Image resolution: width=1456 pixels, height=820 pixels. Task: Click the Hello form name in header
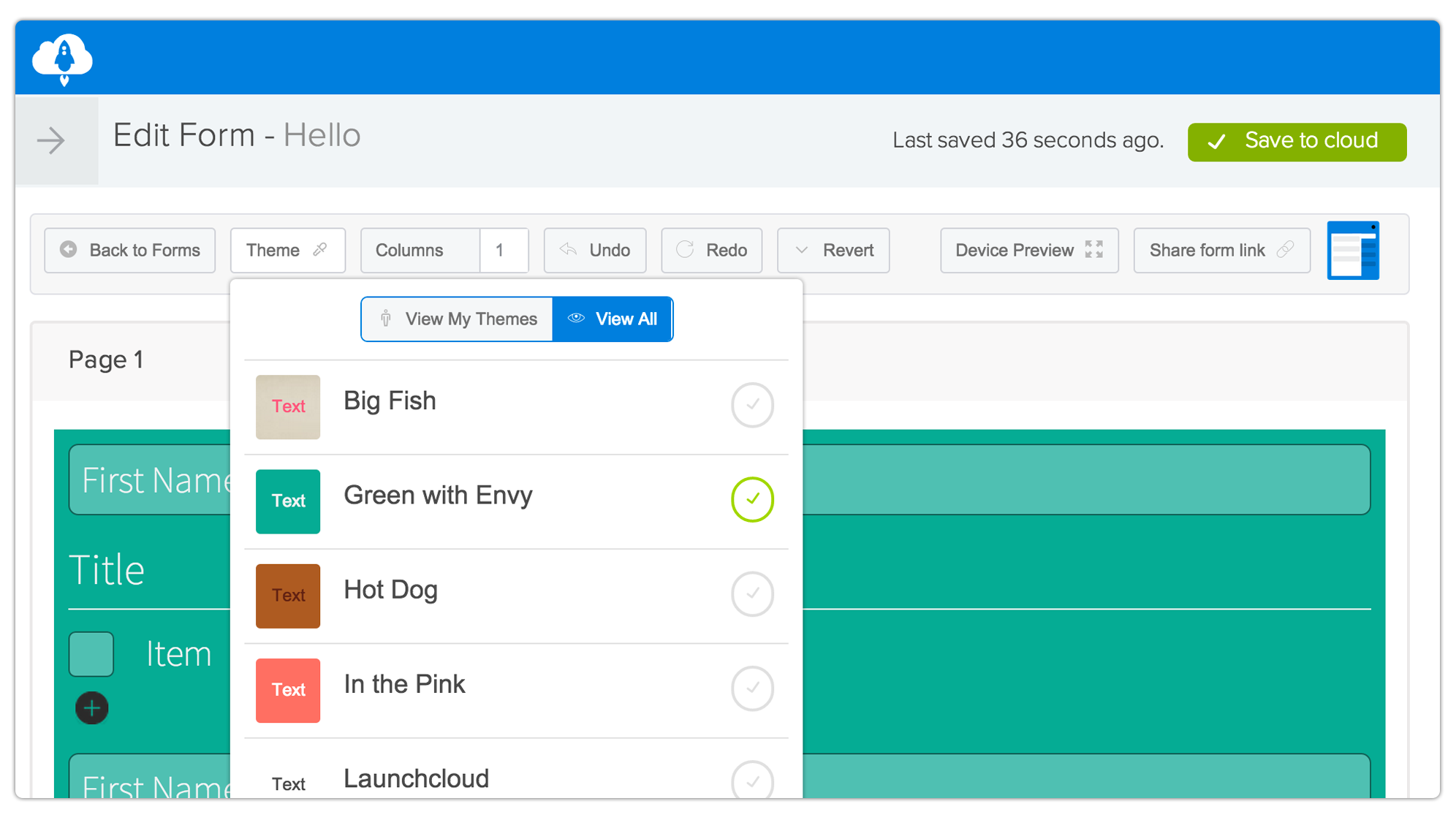(322, 135)
